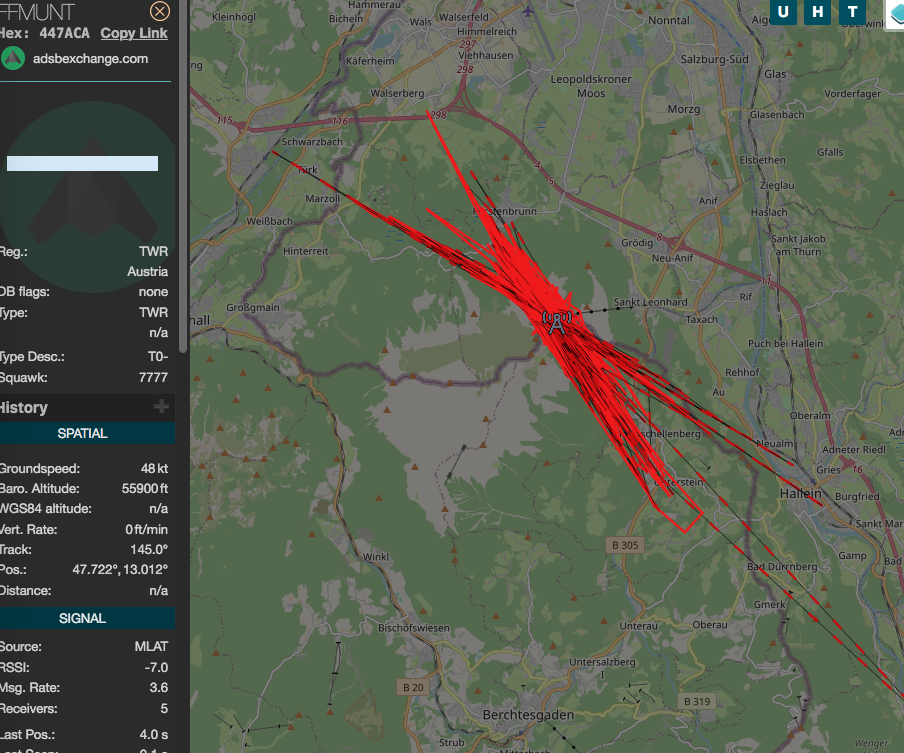This screenshot has height=753, width=904.
Task: Click the squawk value 7777
Action: tap(153, 378)
